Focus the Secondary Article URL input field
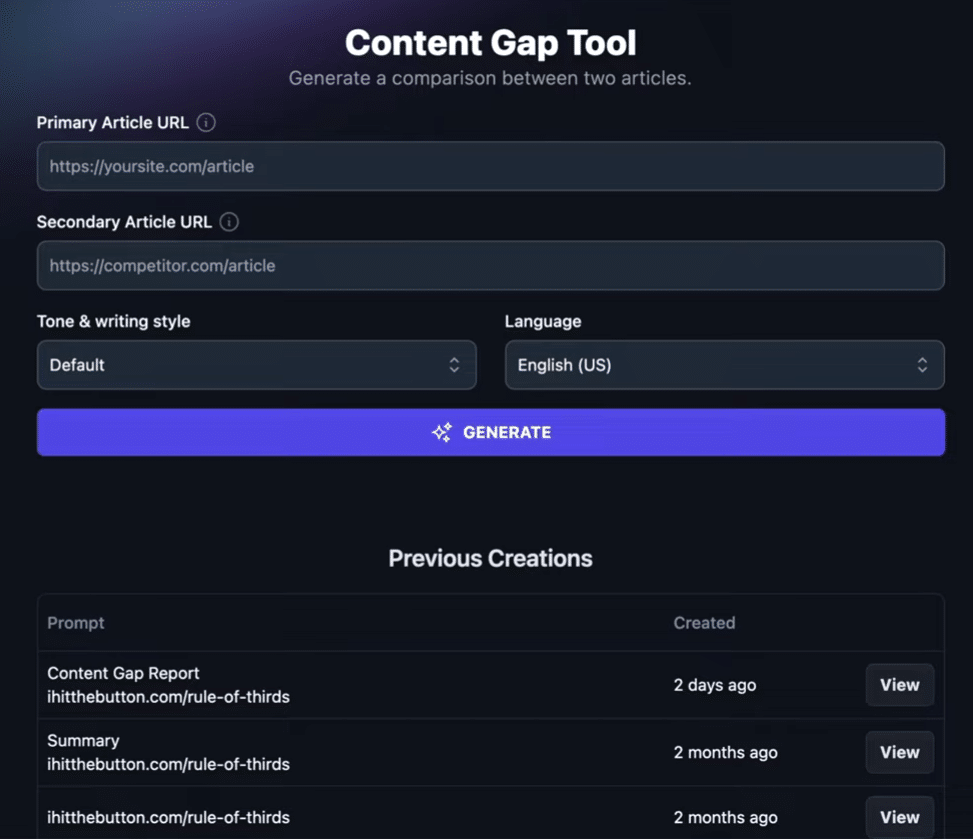Image resolution: width=973 pixels, height=839 pixels. [x=490, y=265]
